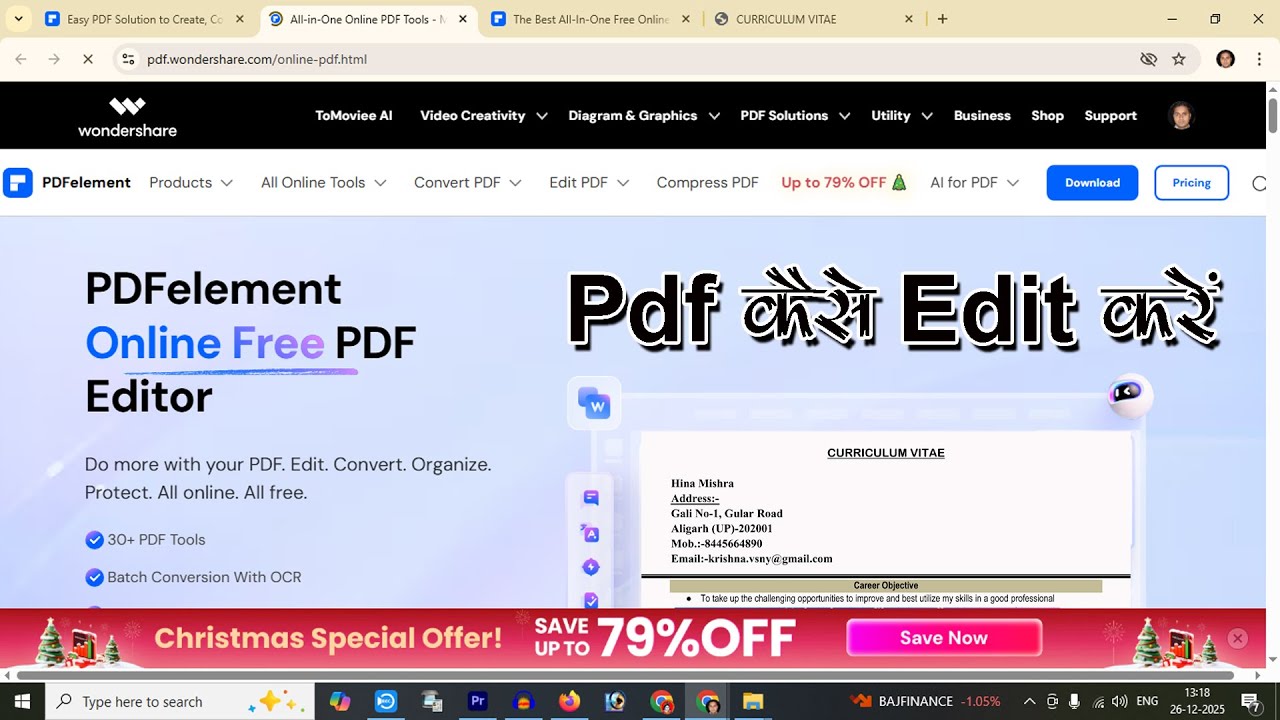View site information icon in address bar
Image resolution: width=1280 pixels, height=720 pixels.
(x=128, y=59)
